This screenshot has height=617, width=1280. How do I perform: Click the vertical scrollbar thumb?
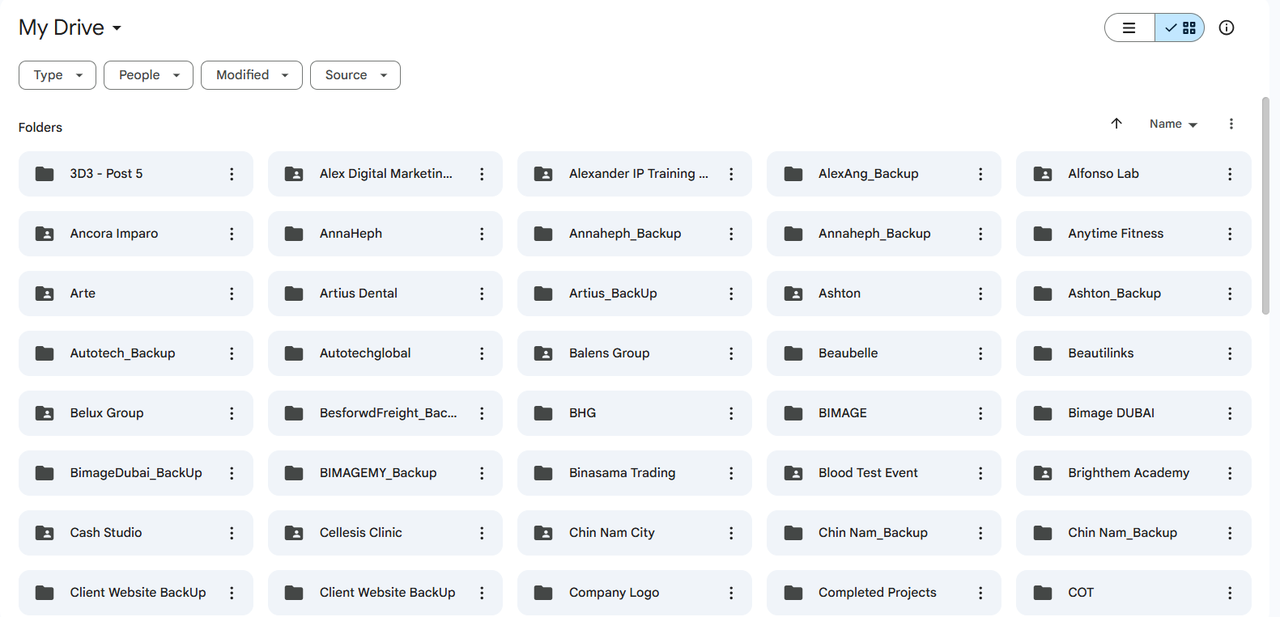point(1267,207)
